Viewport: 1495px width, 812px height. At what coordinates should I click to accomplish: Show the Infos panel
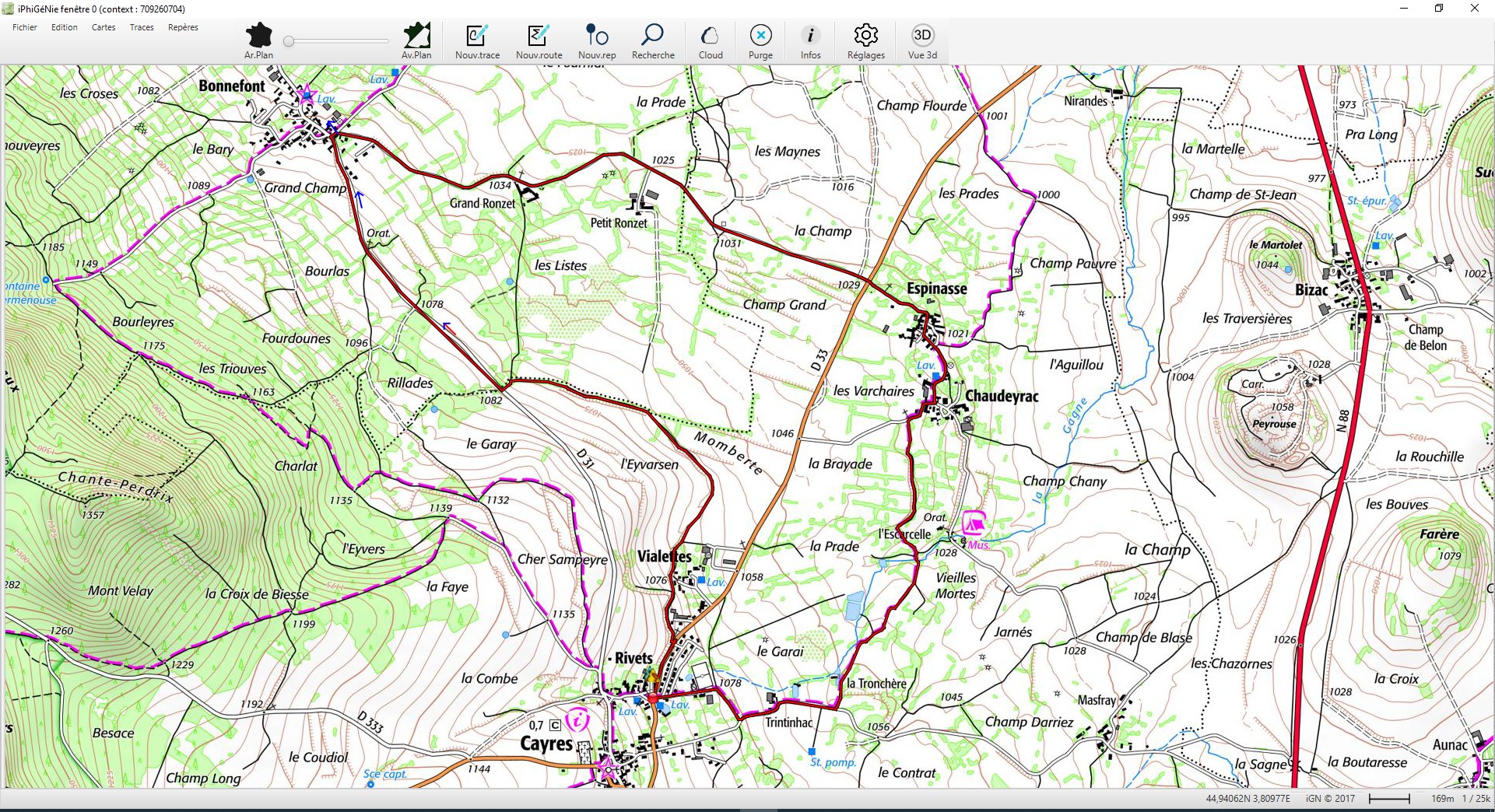click(x=810, y=37)
